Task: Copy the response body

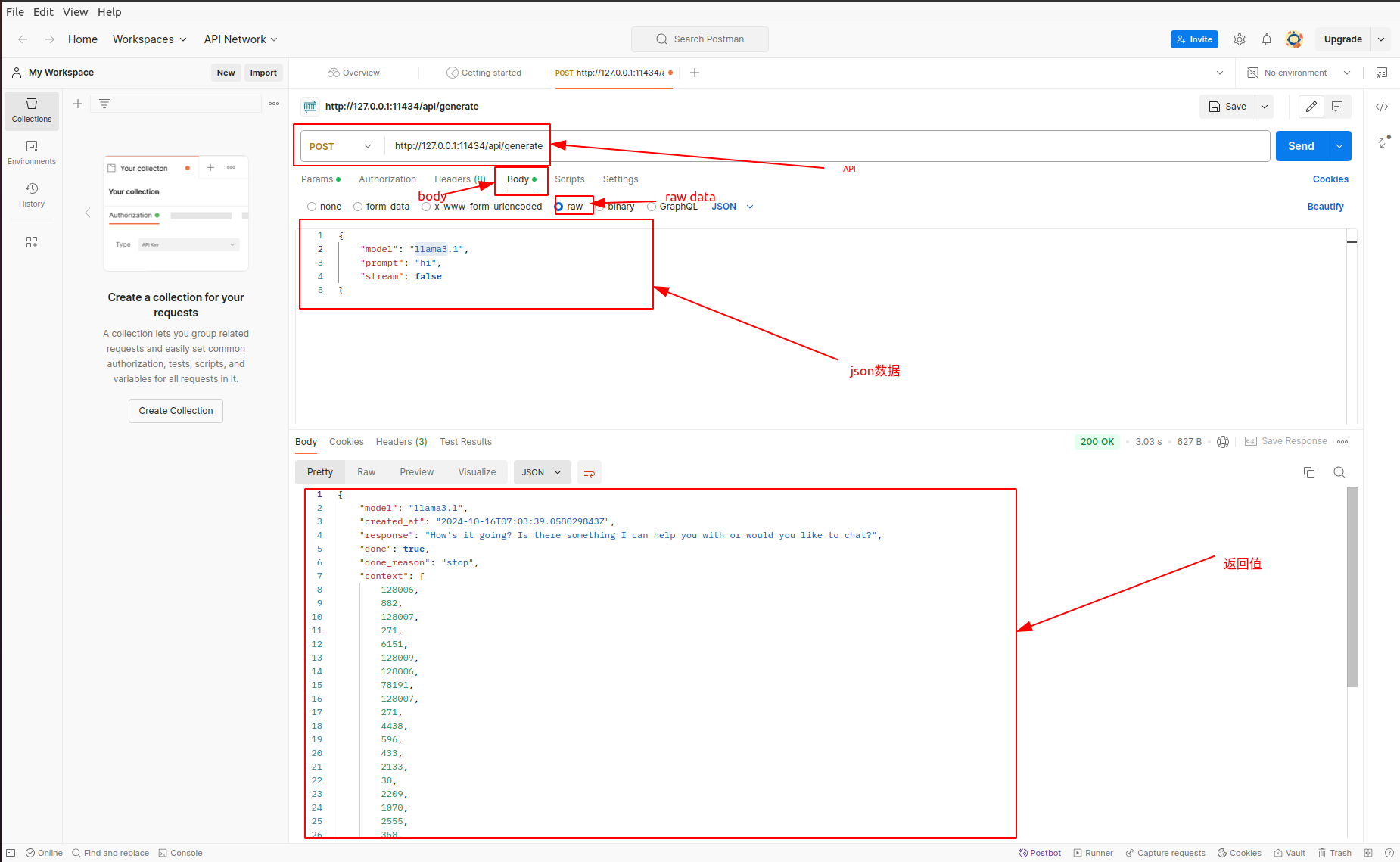Action: (x=1309, y=472)
